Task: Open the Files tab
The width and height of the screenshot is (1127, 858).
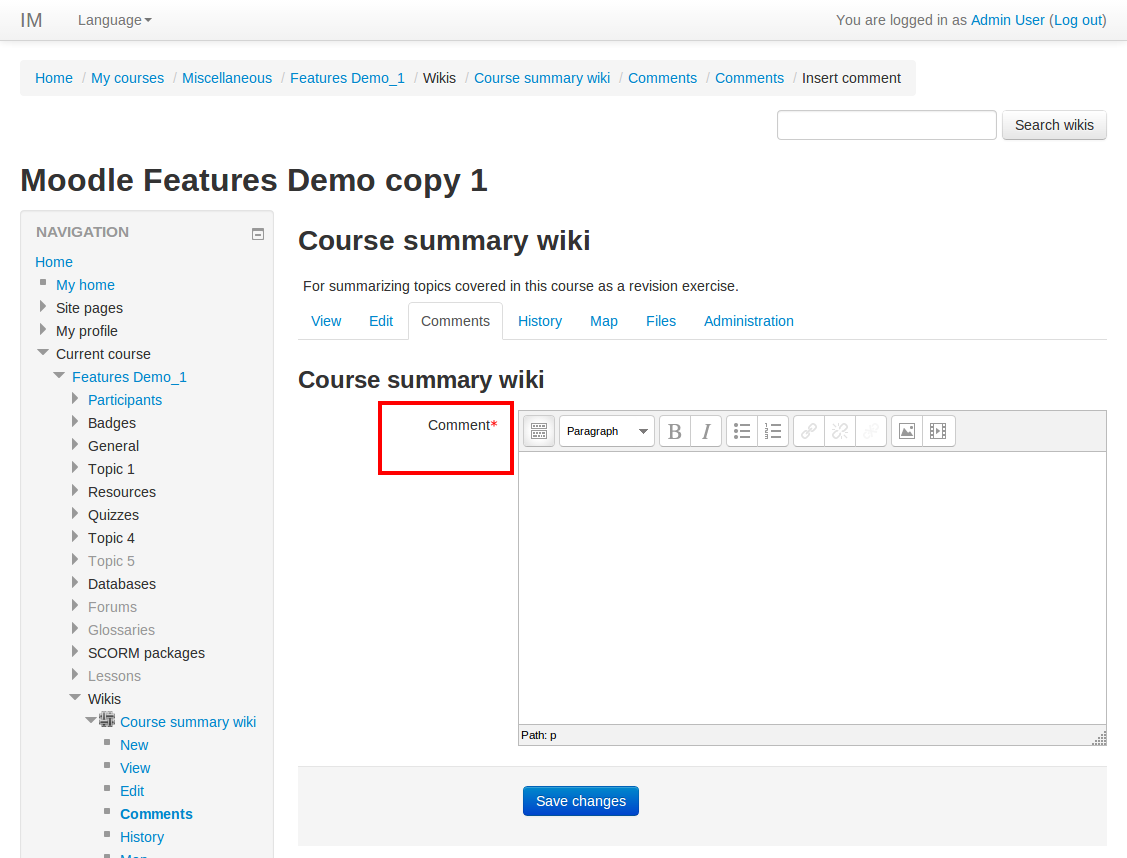Action: 661,321
